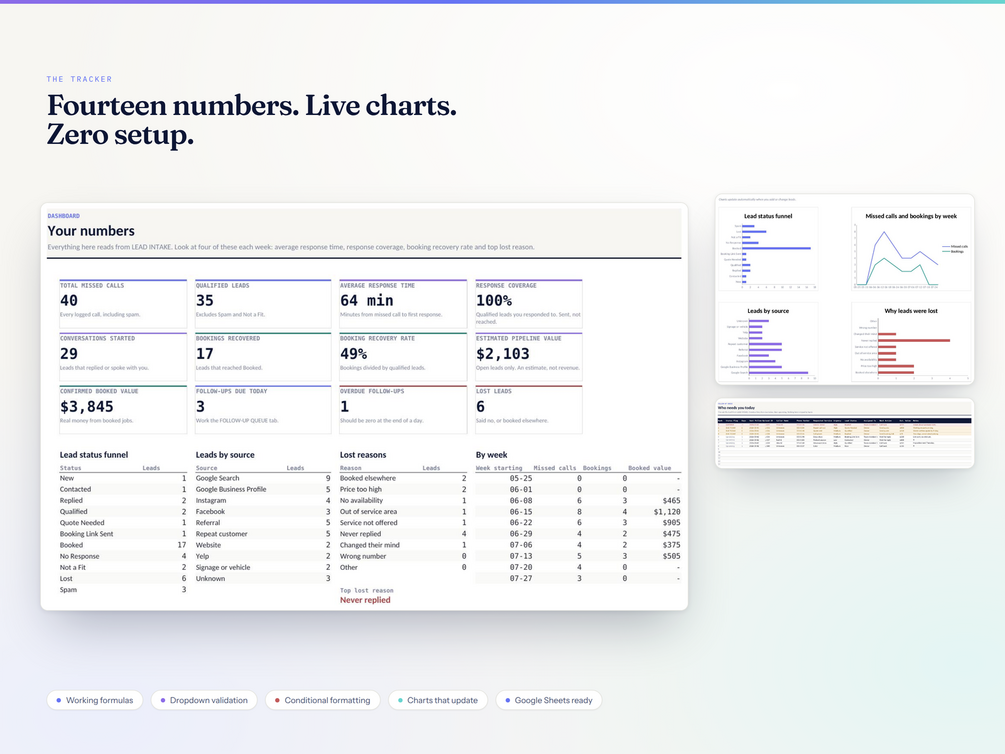Click the 'Never replied' reason table row

coord(403,533)
